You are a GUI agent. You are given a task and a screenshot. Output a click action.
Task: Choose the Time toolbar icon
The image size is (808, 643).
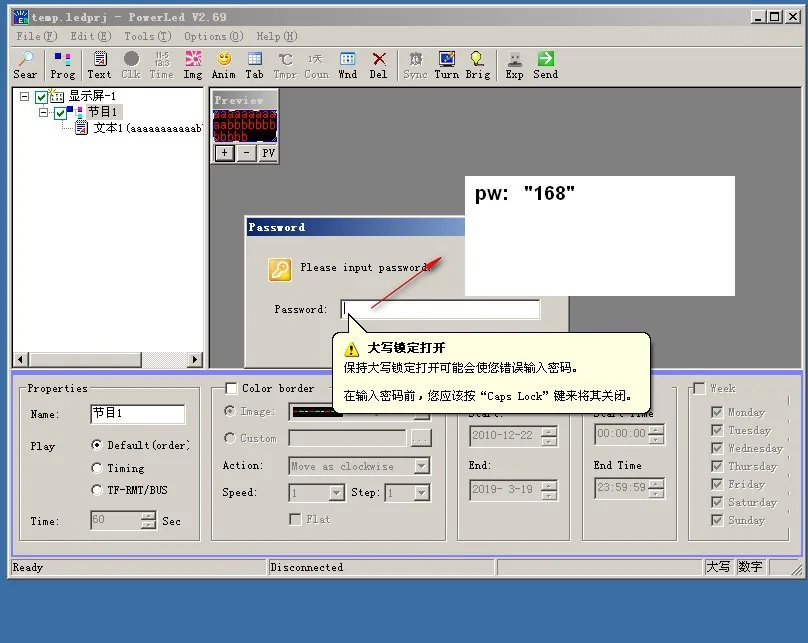(x=162, y=65)
